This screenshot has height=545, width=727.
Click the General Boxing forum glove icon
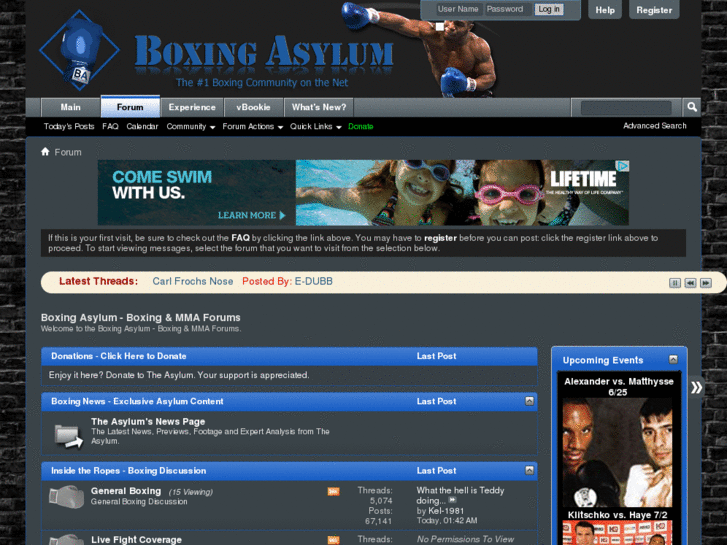[x=66, y=496]
